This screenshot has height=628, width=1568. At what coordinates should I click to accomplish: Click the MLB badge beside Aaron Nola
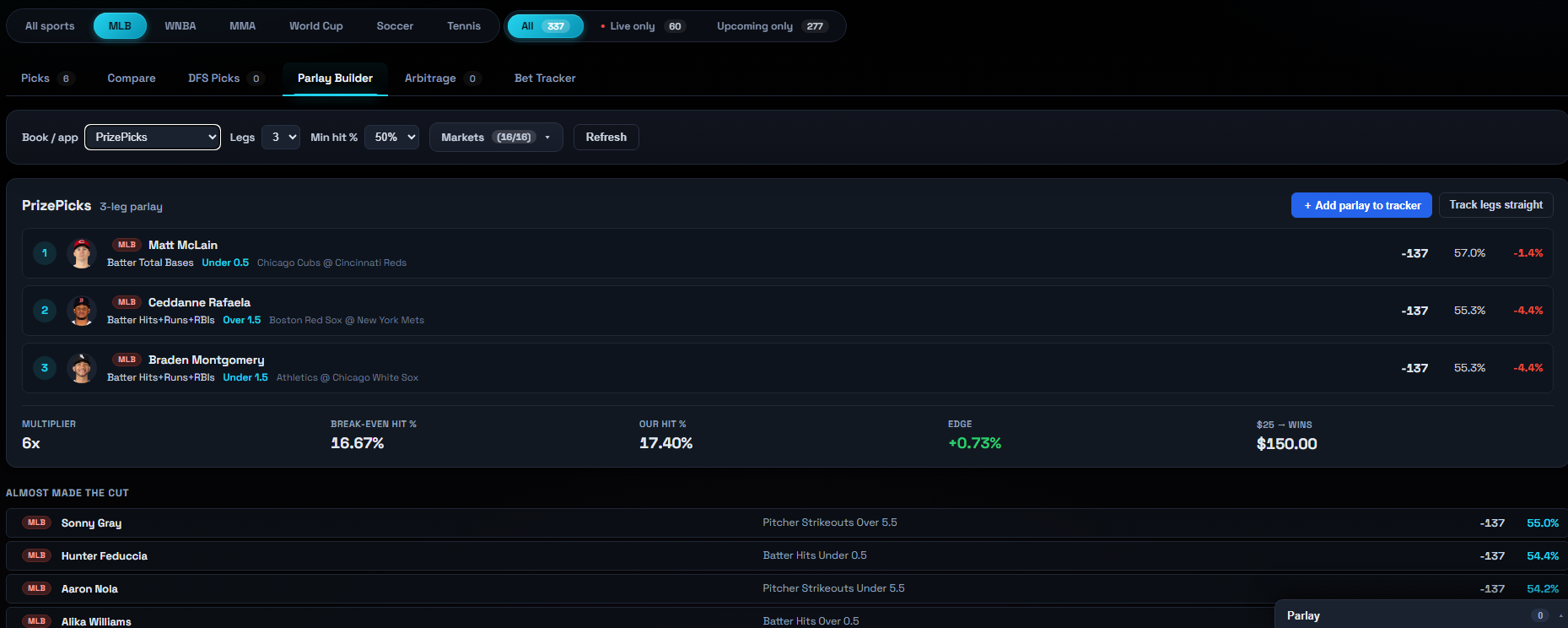(x=36, y=588)
